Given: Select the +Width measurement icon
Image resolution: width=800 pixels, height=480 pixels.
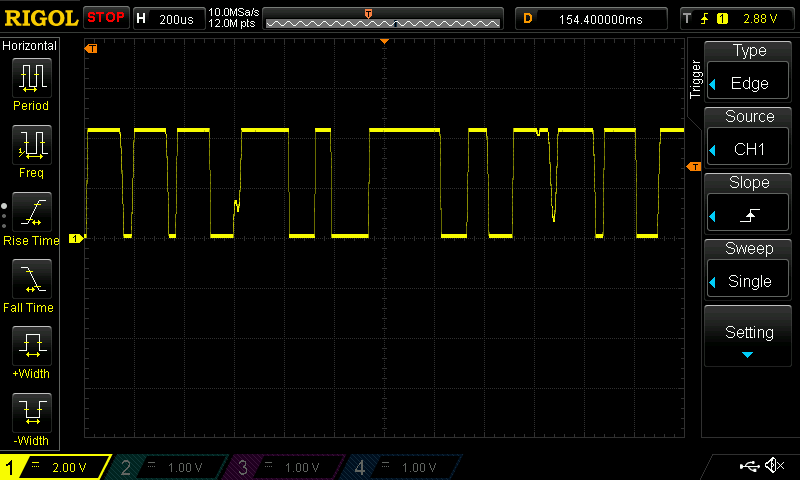Looking at the screenshot, I should pyautogui.click(x=32, y=345).
